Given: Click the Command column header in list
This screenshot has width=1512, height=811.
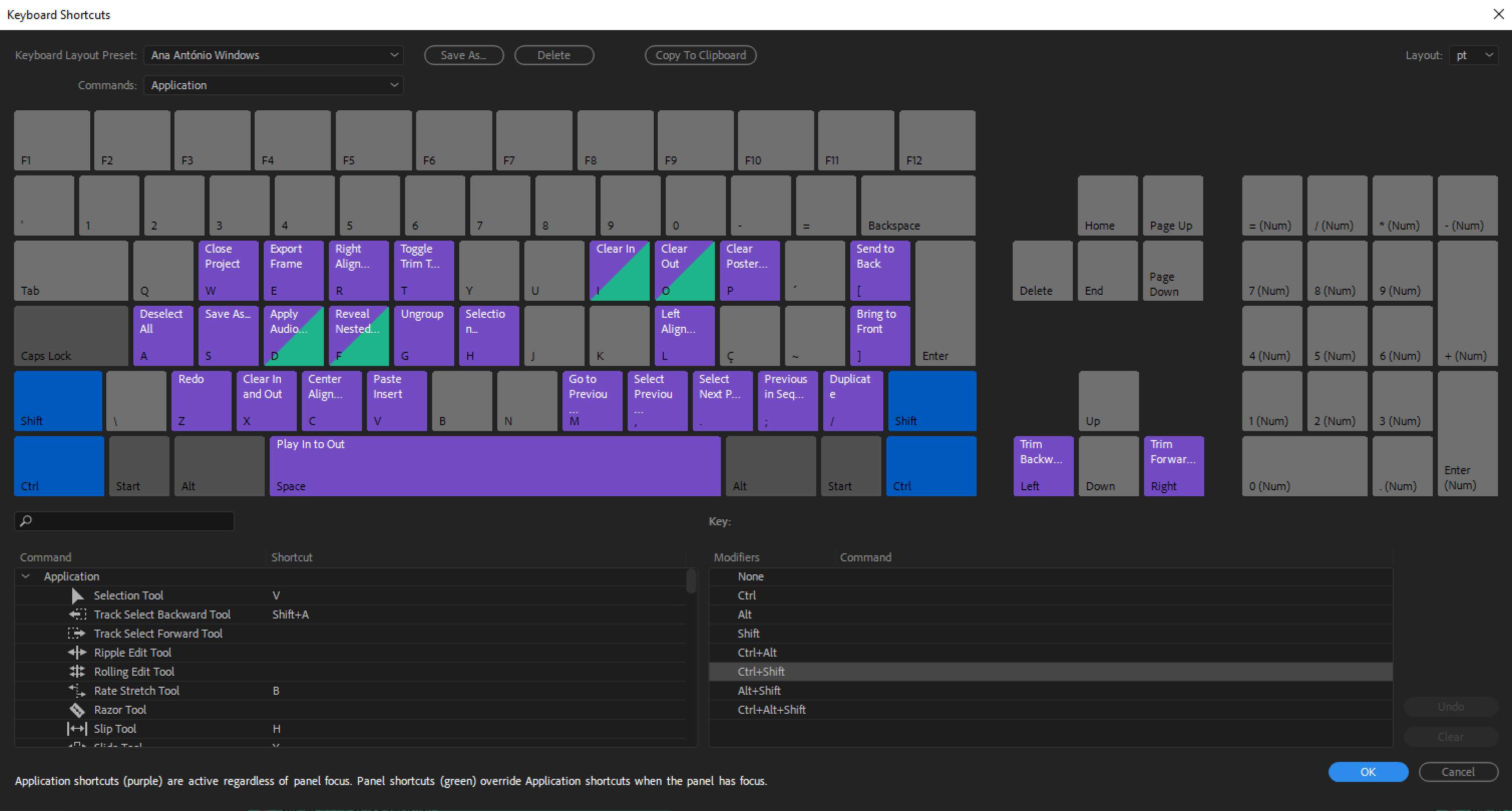Looking at the screenshot, I should coord(46,557).
